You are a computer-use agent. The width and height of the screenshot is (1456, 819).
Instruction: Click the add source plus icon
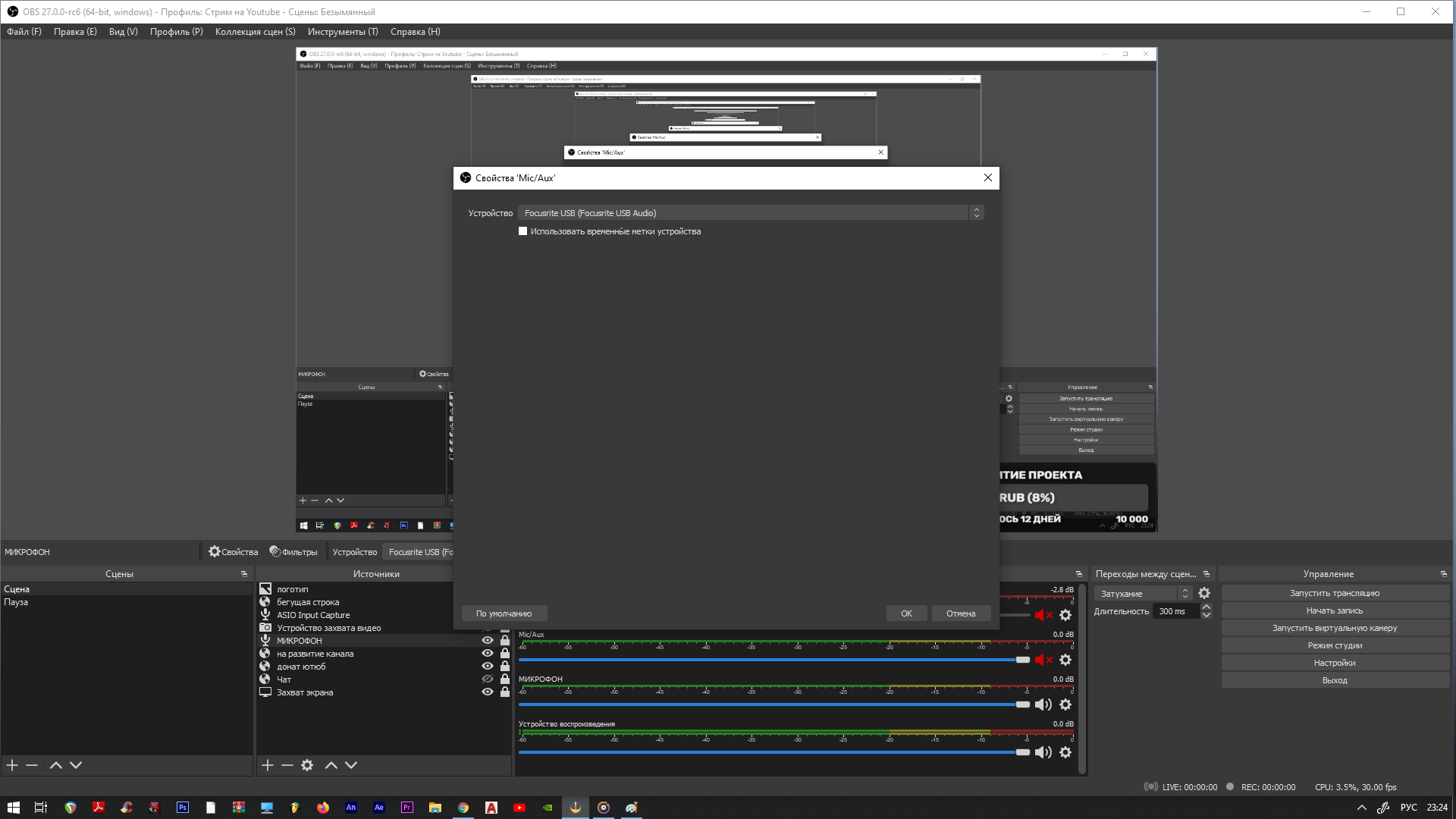[x=268, y=765]
